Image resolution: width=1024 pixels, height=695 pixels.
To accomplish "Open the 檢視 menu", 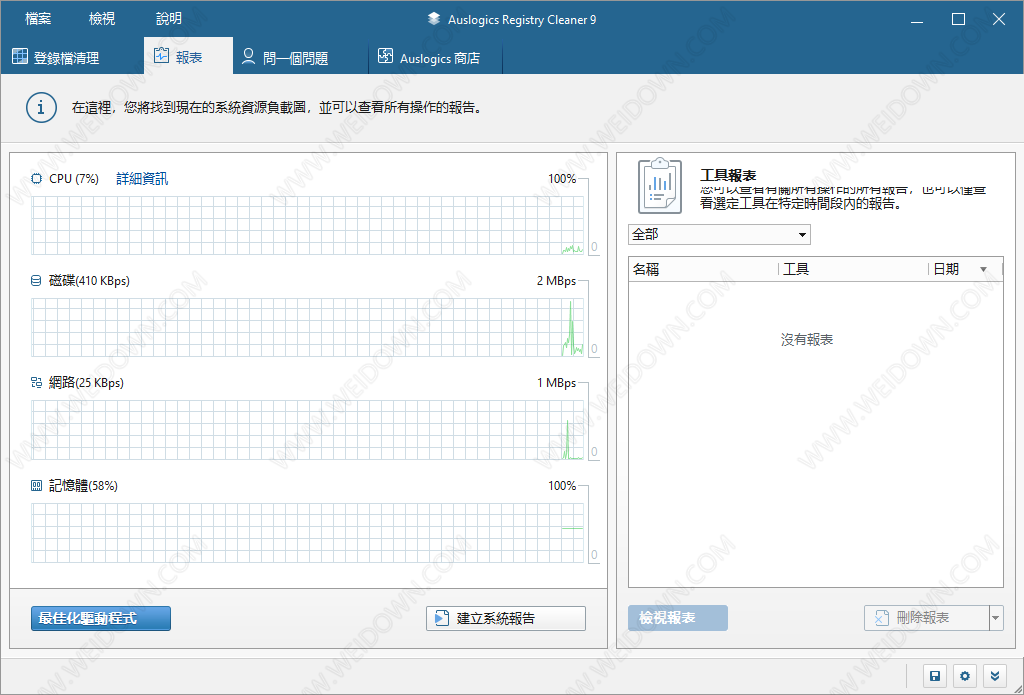I will click(102, 19).
